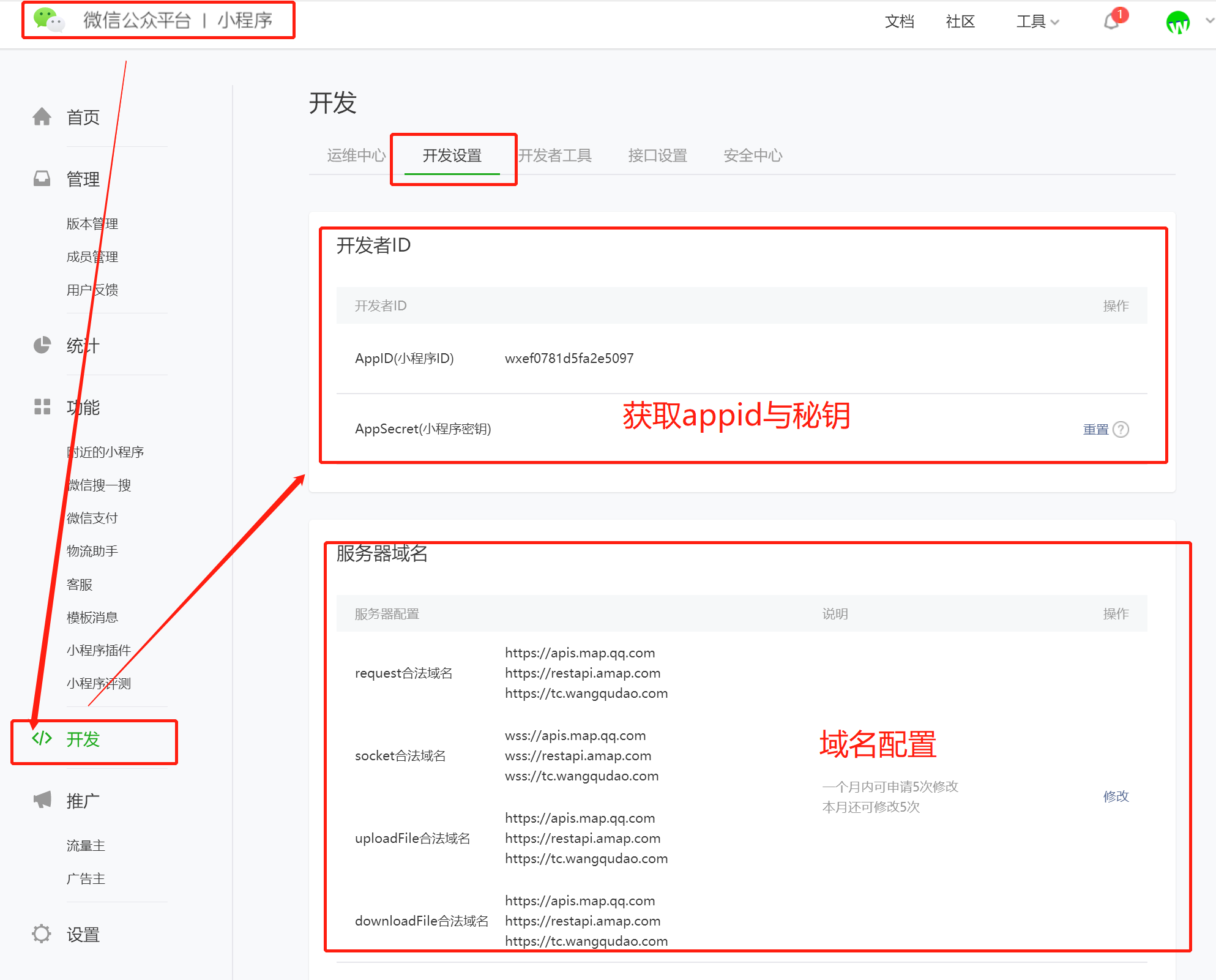Click the code icon beside 开发
Viewport: 1216px width, 980px height.
[42, 738]
